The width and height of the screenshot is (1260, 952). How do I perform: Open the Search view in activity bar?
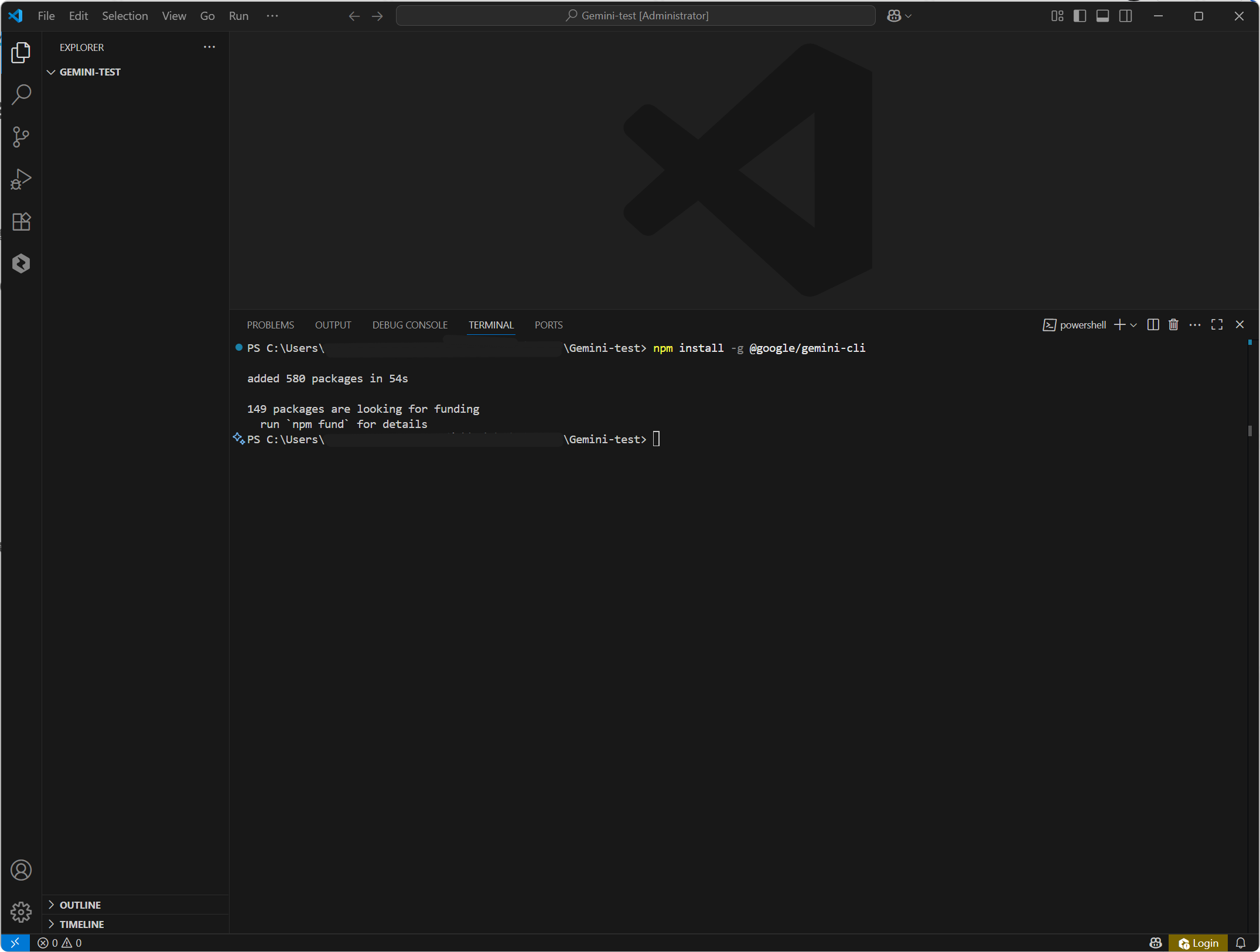[x=21, y=94]
